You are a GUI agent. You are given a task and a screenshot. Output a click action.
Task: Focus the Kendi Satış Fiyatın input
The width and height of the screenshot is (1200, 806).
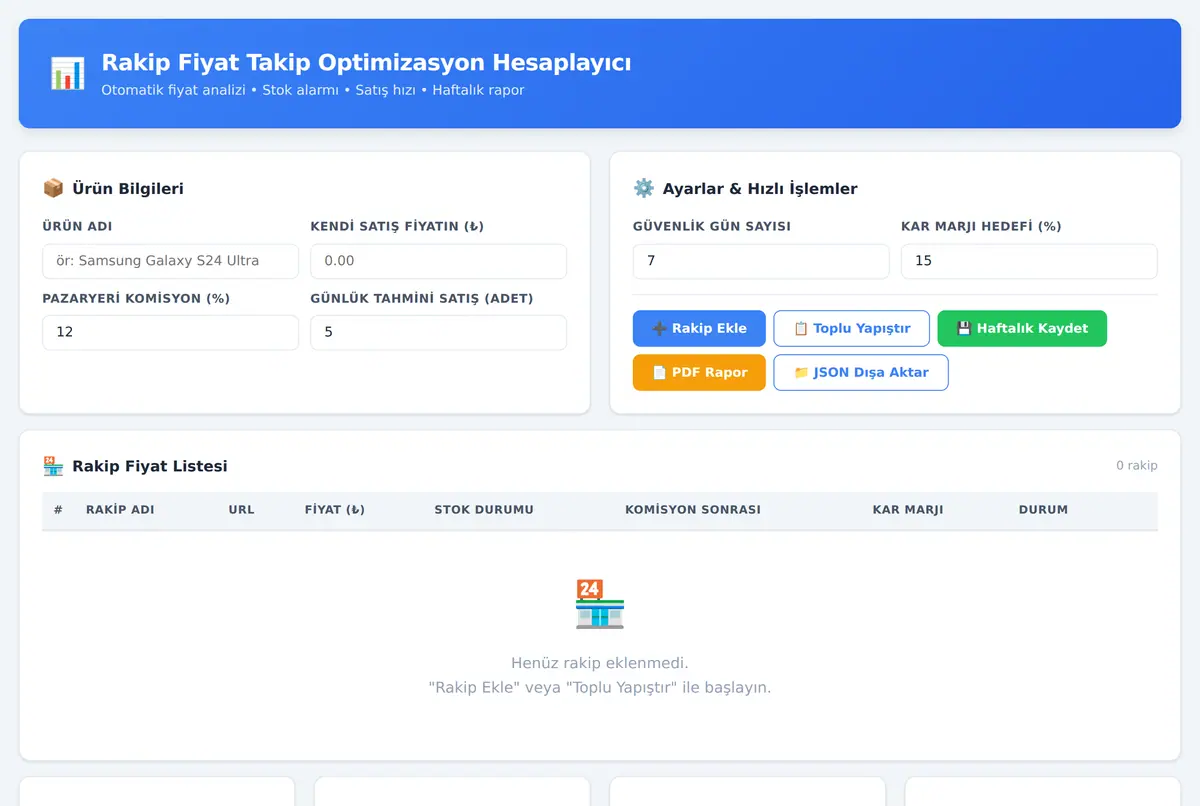(x=439, y=261)
